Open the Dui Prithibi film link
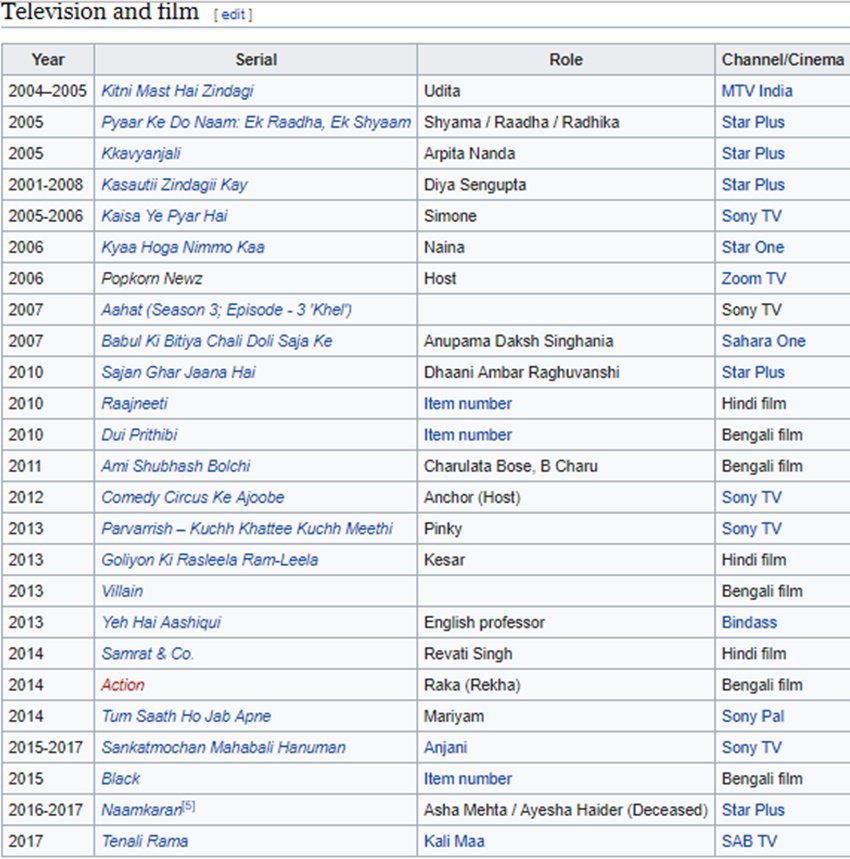This screenshot has height=859, width=850. [x=139, y=435]
